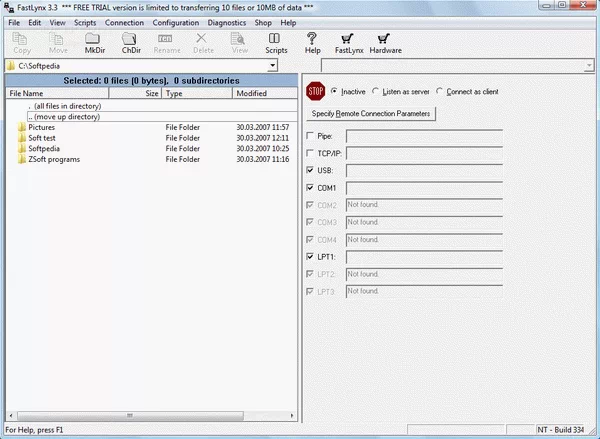Screen dimensions: 600x439
Task: Click the Hardware shopping cart icon
Action: 385,38
